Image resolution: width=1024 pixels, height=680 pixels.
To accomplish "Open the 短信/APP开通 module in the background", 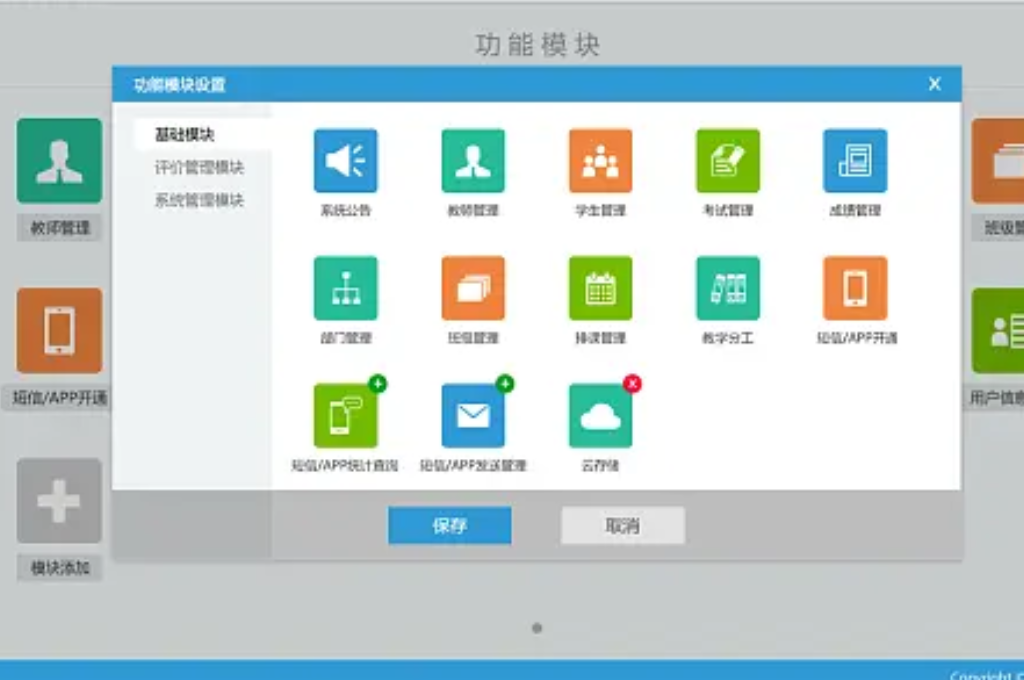I will [x=59, y=333].
